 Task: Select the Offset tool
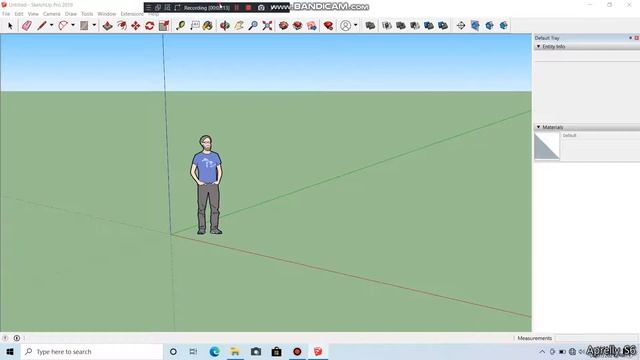[x=122, y=26]
